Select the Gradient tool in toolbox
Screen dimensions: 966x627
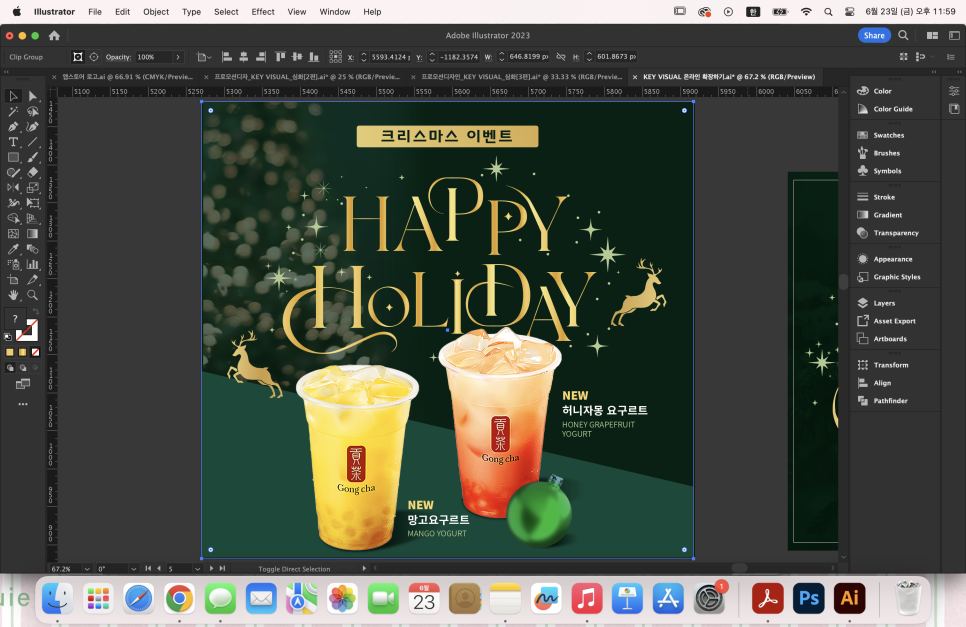[33, 234]
